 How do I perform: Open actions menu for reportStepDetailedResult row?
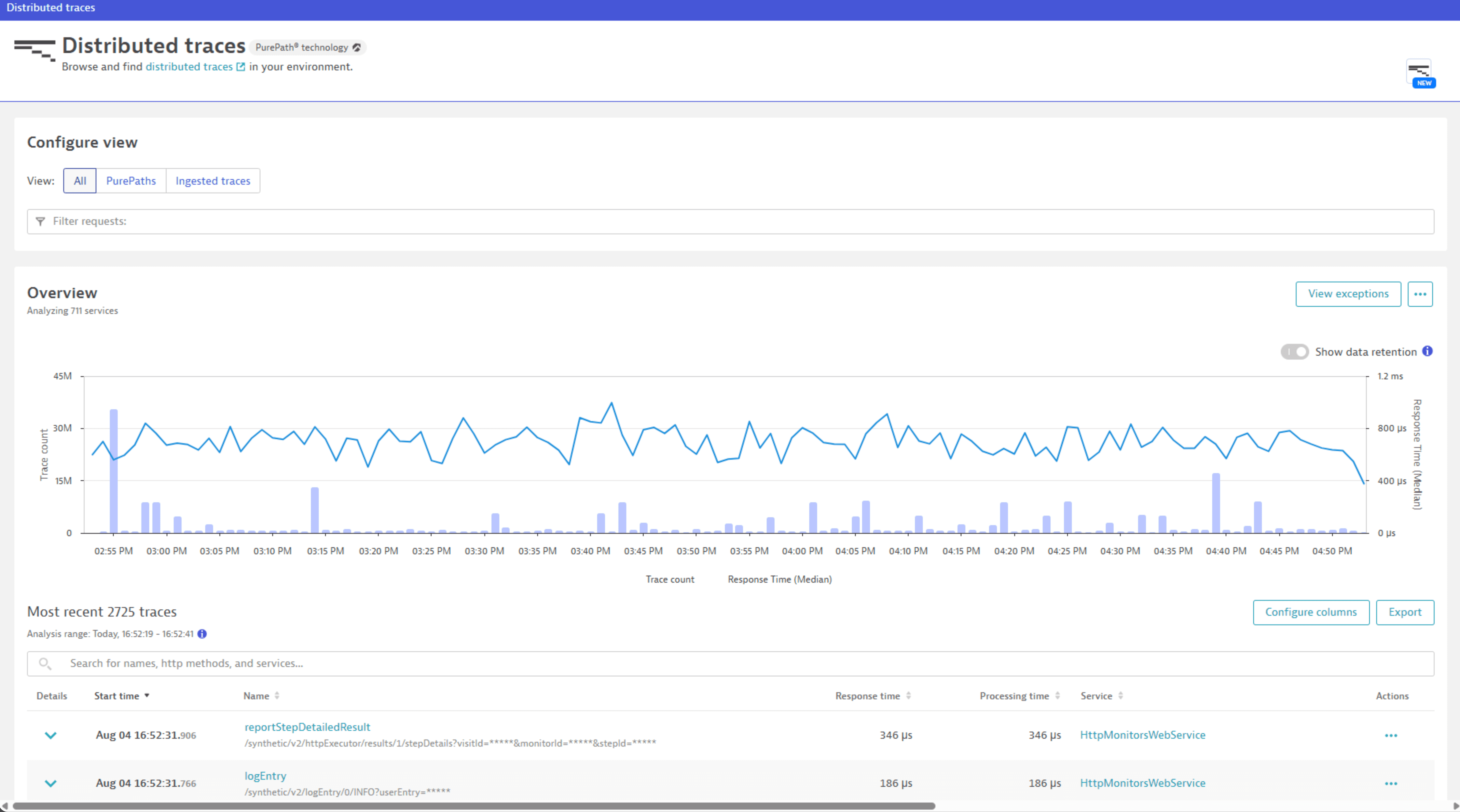coord(1391,736)
